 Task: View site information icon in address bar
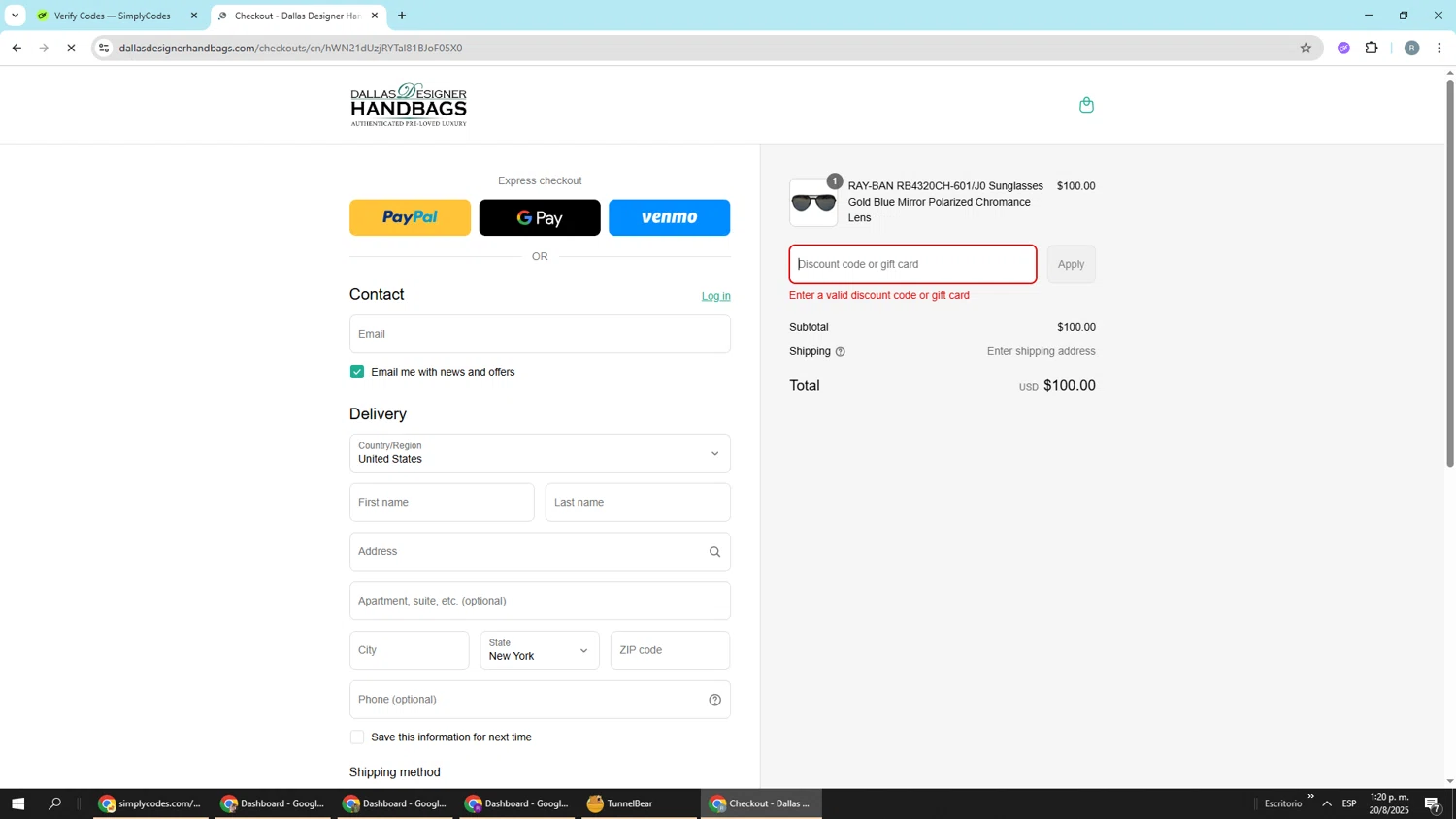104,48
